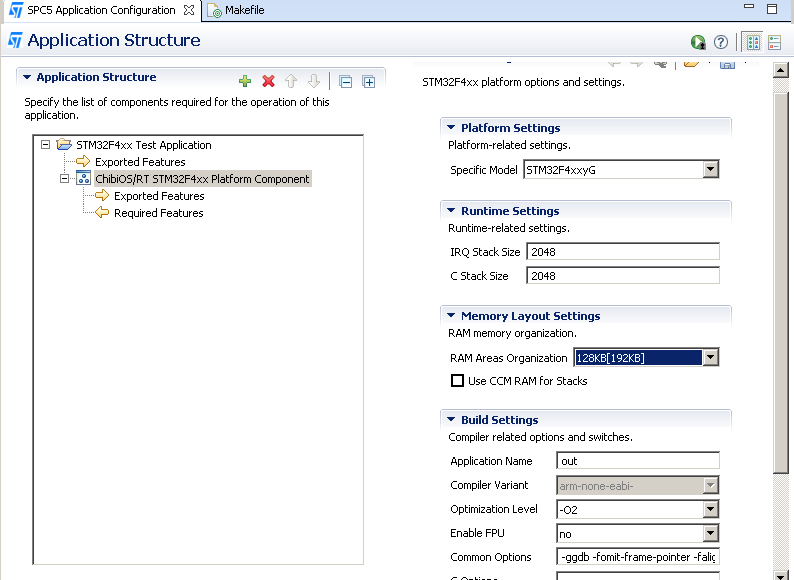
Task: Enable Use CCM RAM for Stacks checkbox
Action: point(457,380)
